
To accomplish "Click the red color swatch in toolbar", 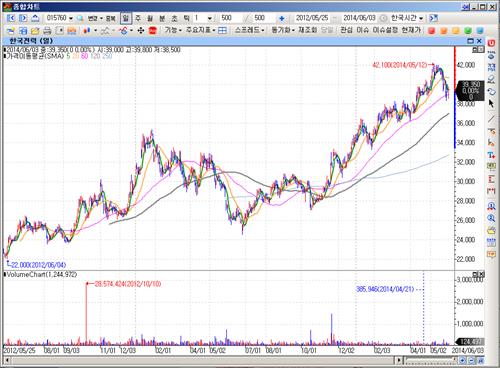I will (432, 31).
